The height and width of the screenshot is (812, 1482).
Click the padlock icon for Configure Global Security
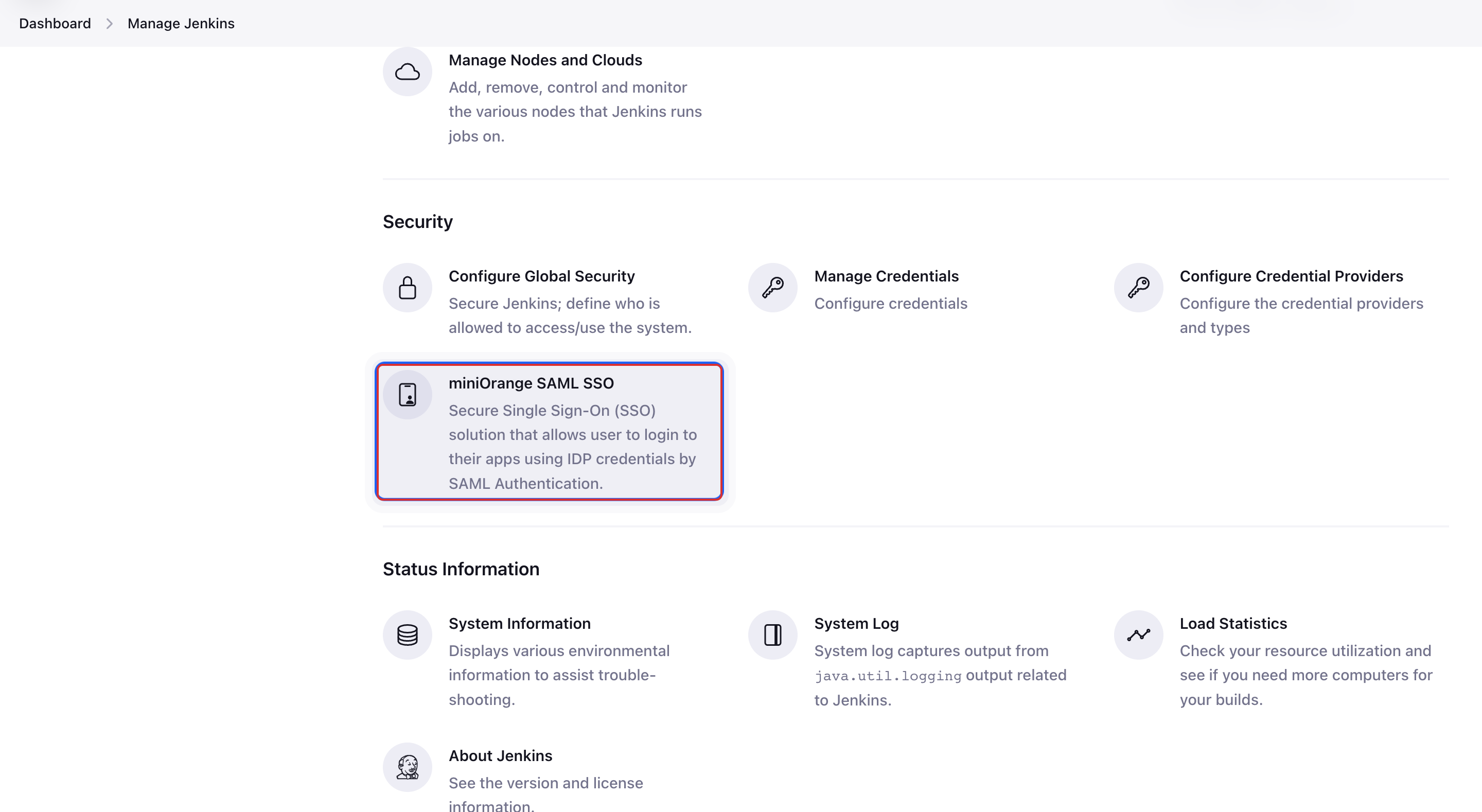click(408, 288)
